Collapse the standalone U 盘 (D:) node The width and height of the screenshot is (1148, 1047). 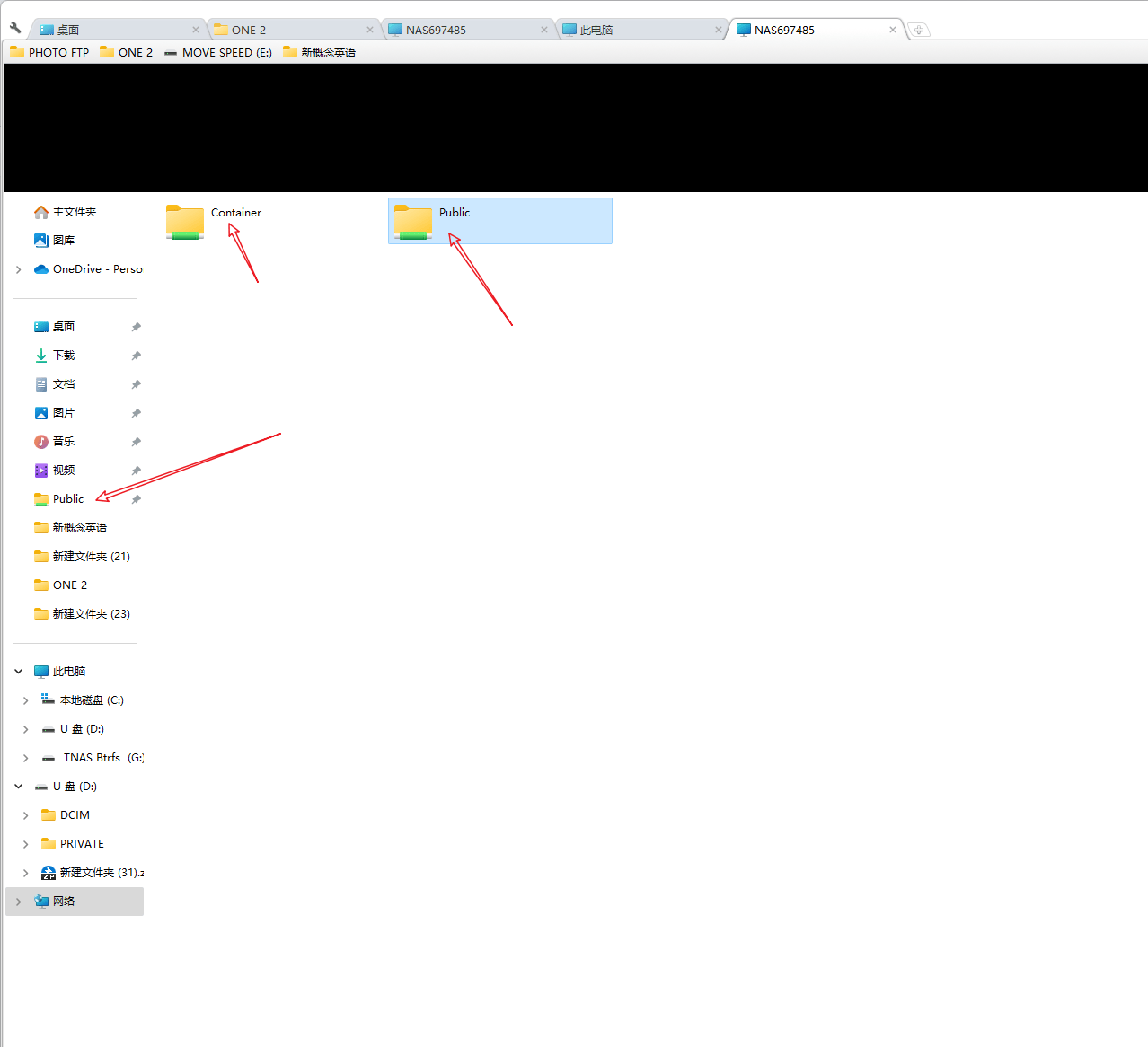click(x=18, y=787)
